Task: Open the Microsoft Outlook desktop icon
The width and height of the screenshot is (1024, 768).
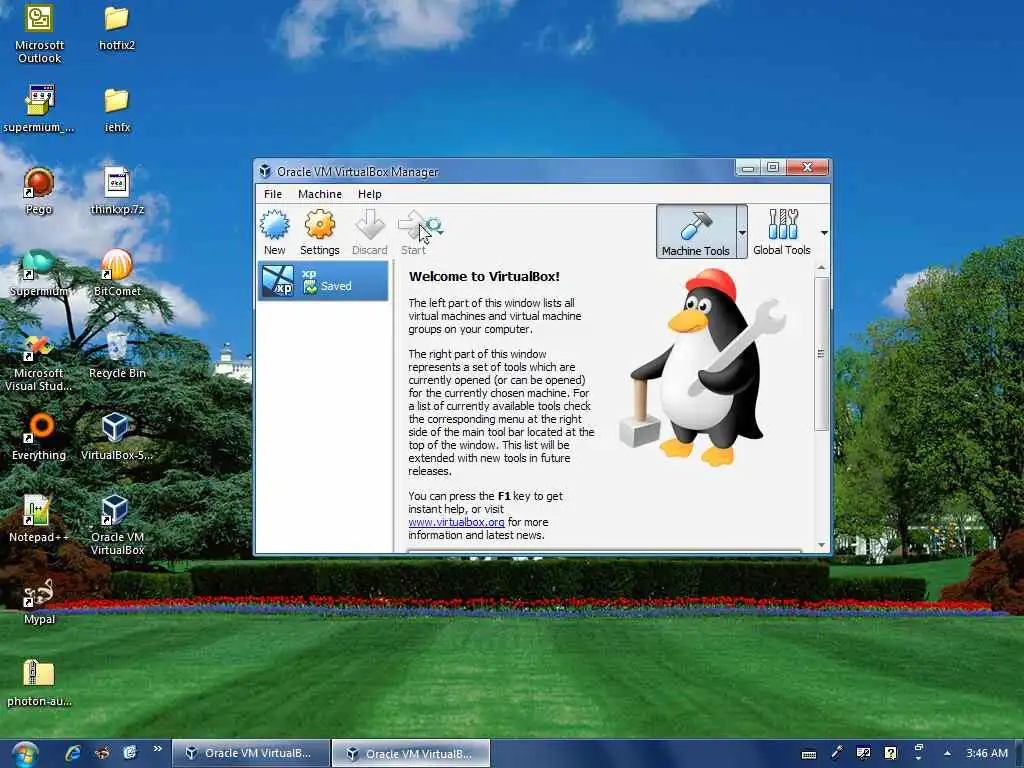Action: coord(39,34)
